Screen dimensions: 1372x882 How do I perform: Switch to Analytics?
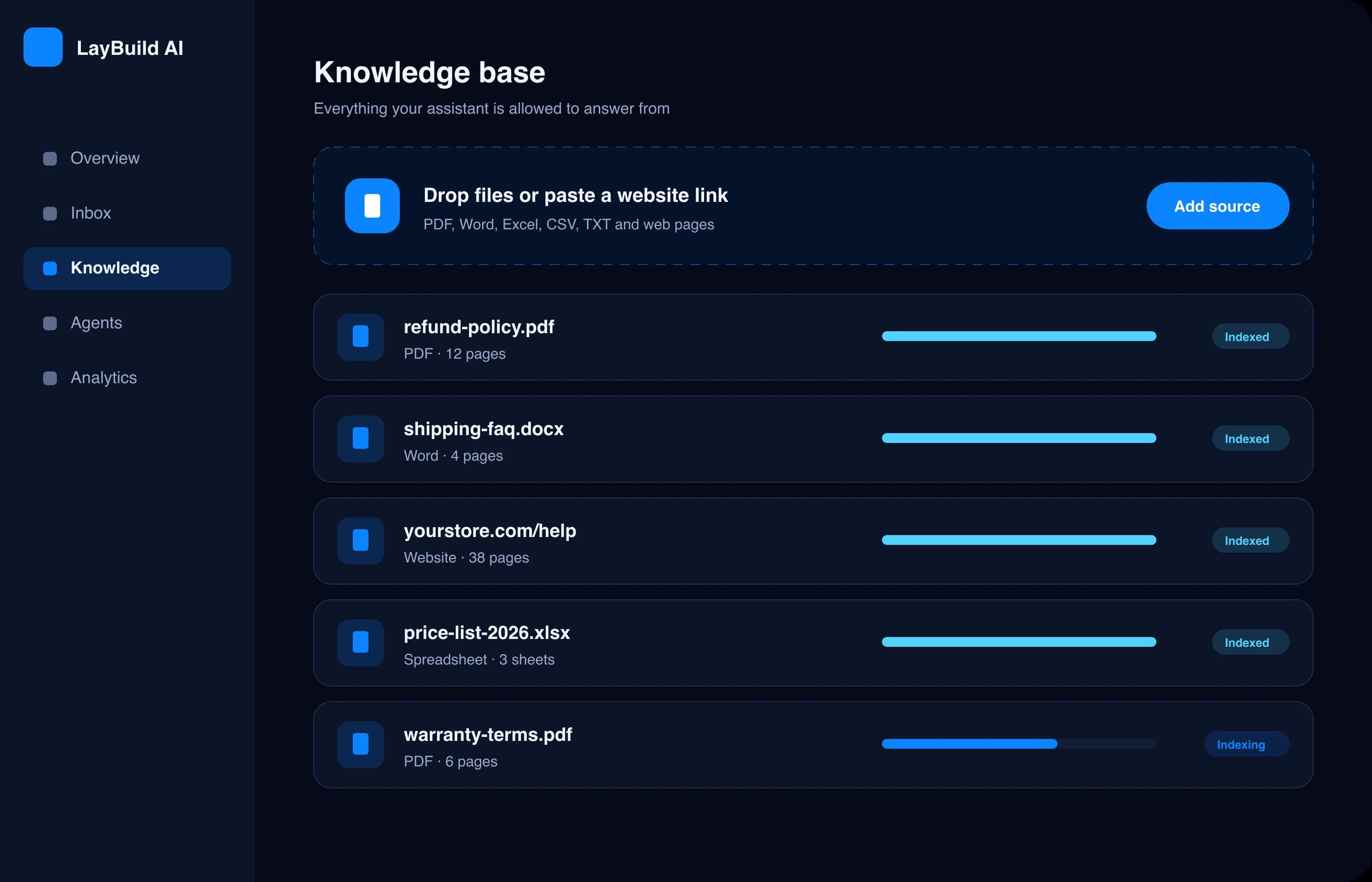point(127,379)
